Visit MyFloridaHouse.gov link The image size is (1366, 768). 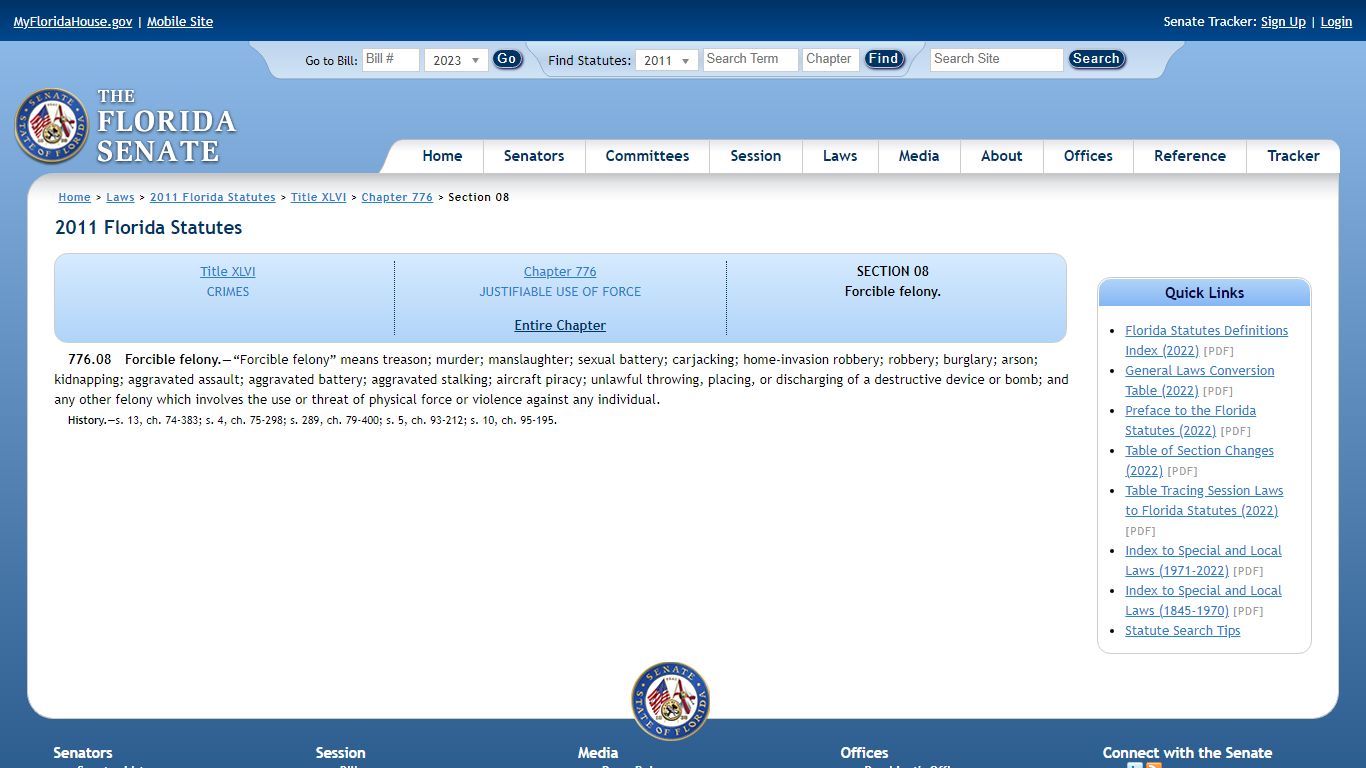coord(73,21)
